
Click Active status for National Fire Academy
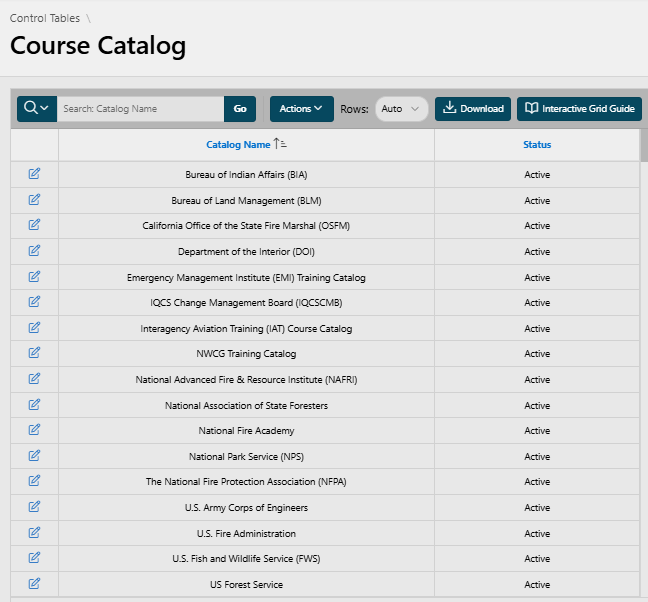pos(537,431)
